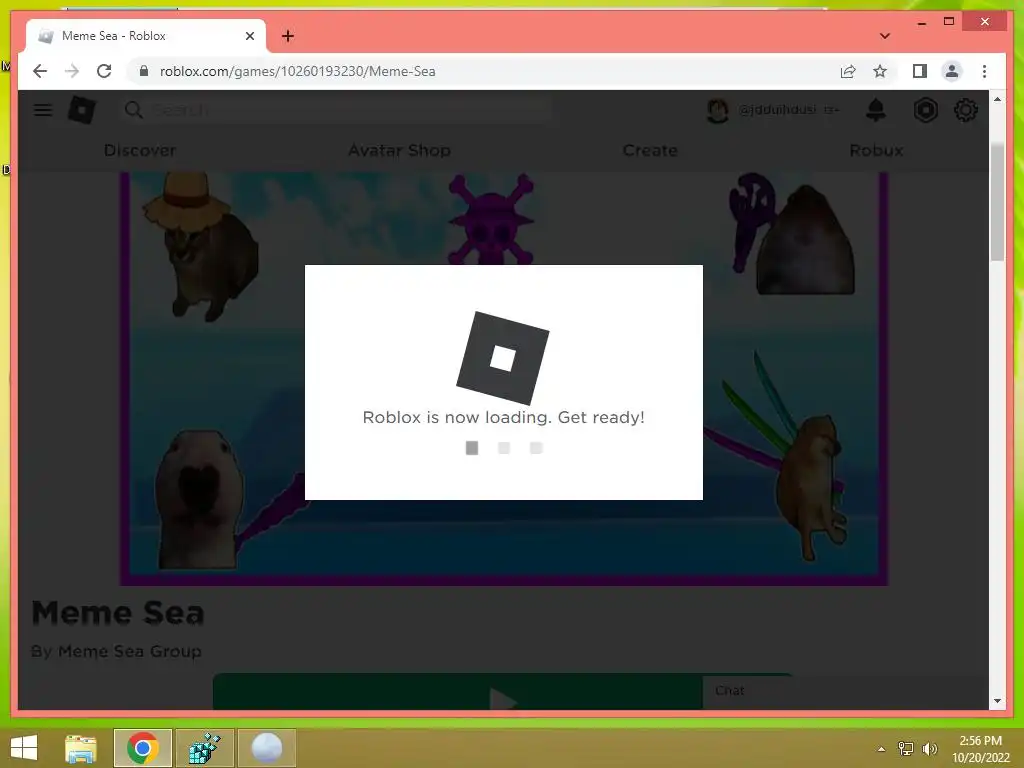Click the page scrollbar down arrow
The width and height of the screenshot is (1024, 768).
(997, 701)
